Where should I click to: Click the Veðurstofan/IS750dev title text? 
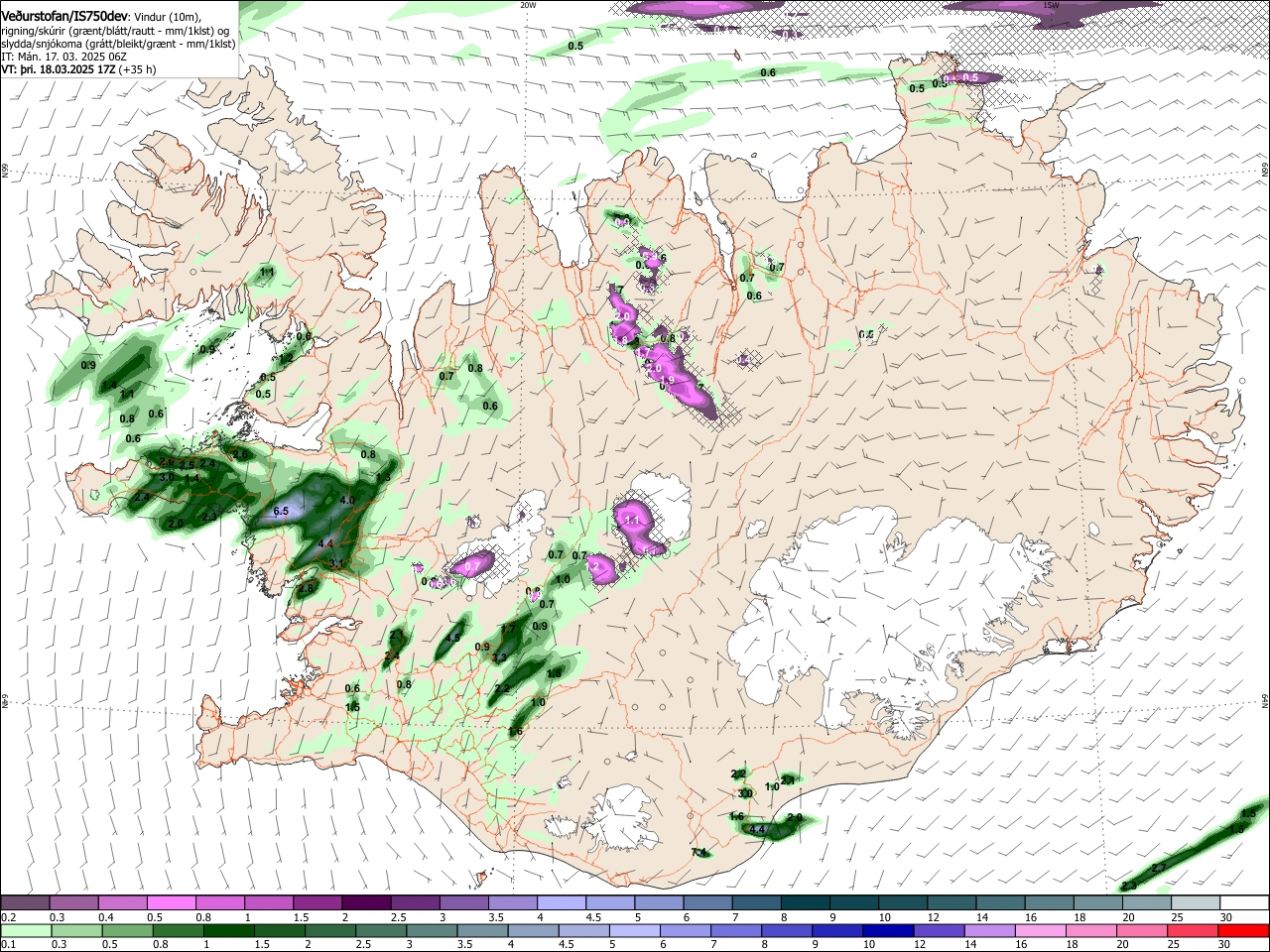tap(64, 15)
